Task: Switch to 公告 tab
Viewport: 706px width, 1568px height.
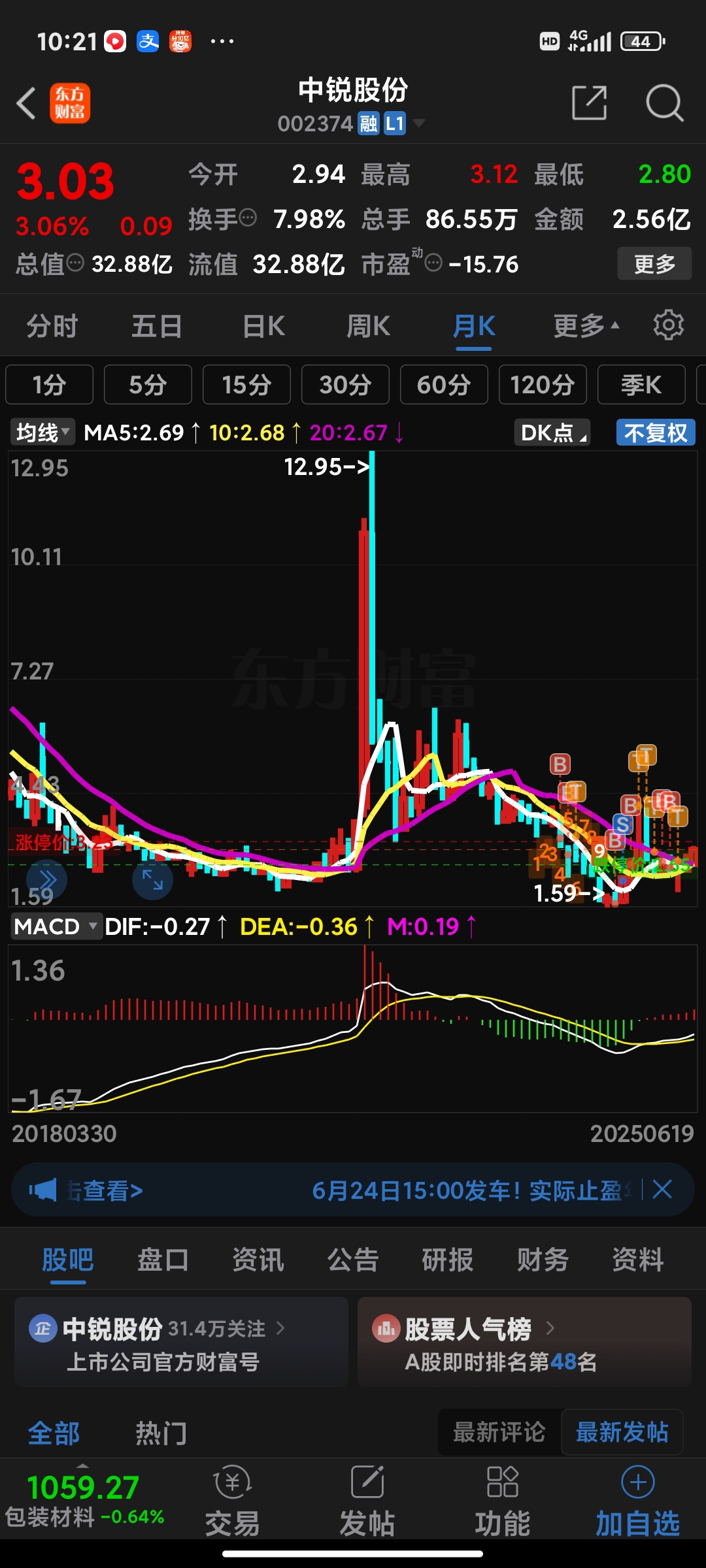Action: [x=353, y=1259]
